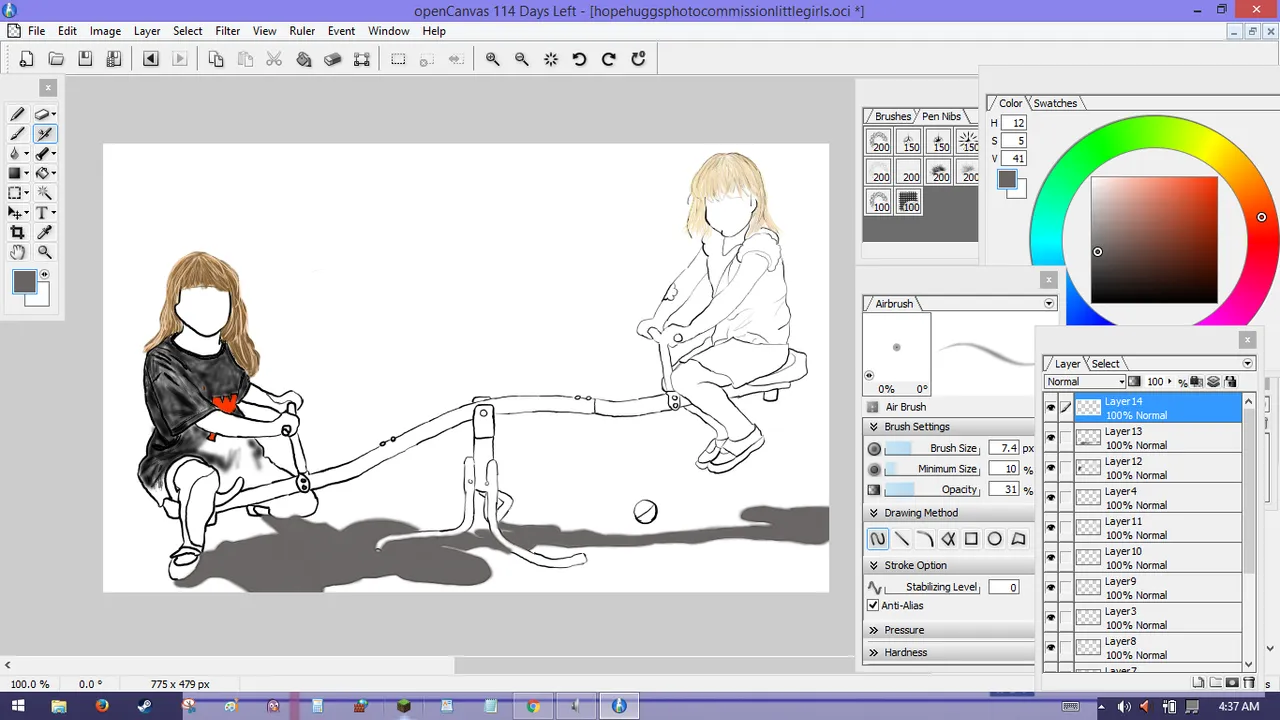Switch to the Pen Nibs tab
This screenshot has height=720, width=1280.
click(941, 116)
